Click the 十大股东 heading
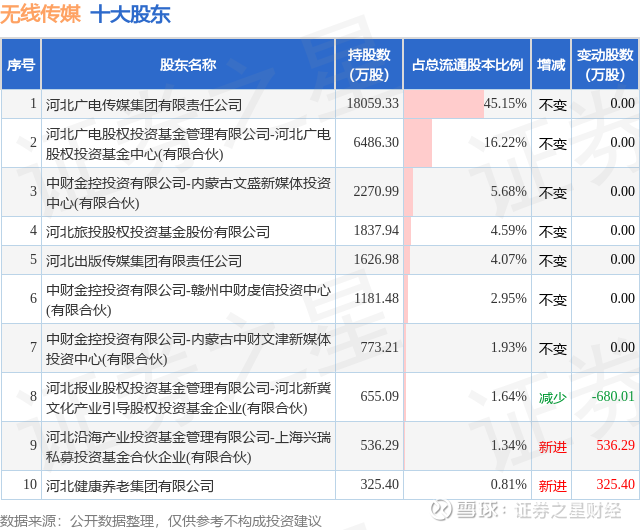640x530 pixels. pyautogui.click(x=130, y=14)
